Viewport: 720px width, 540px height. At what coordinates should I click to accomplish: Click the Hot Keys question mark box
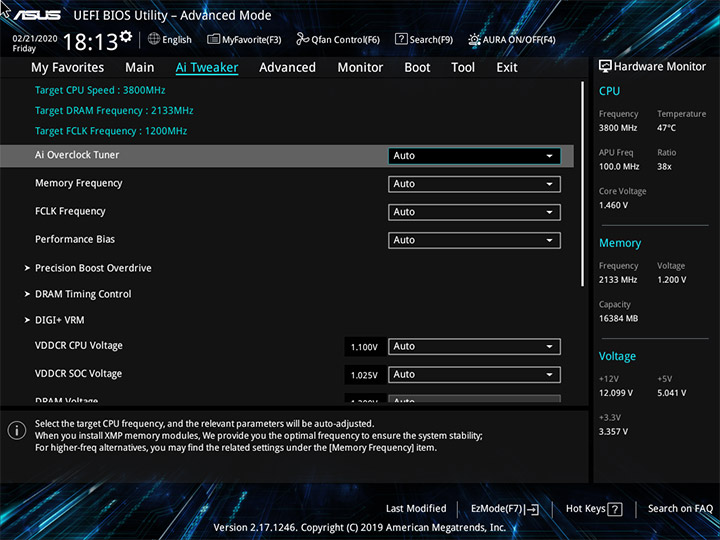(615, 509)
